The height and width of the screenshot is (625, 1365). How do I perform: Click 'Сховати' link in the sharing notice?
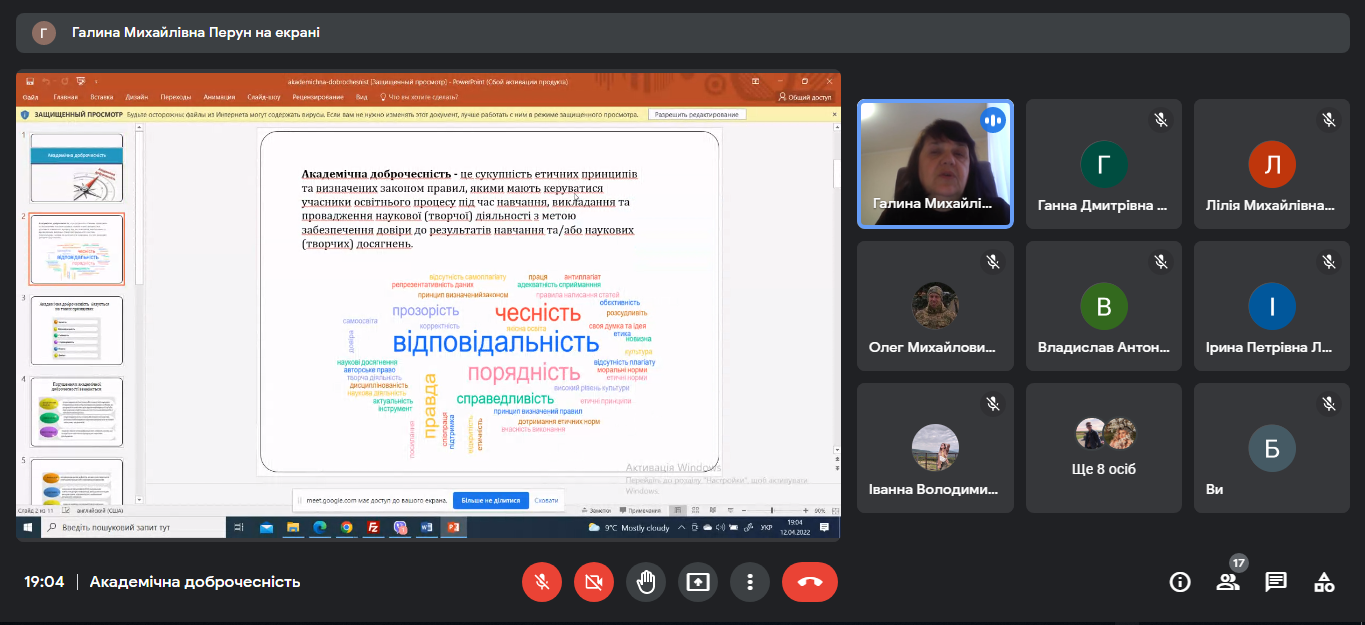(546, 500)
